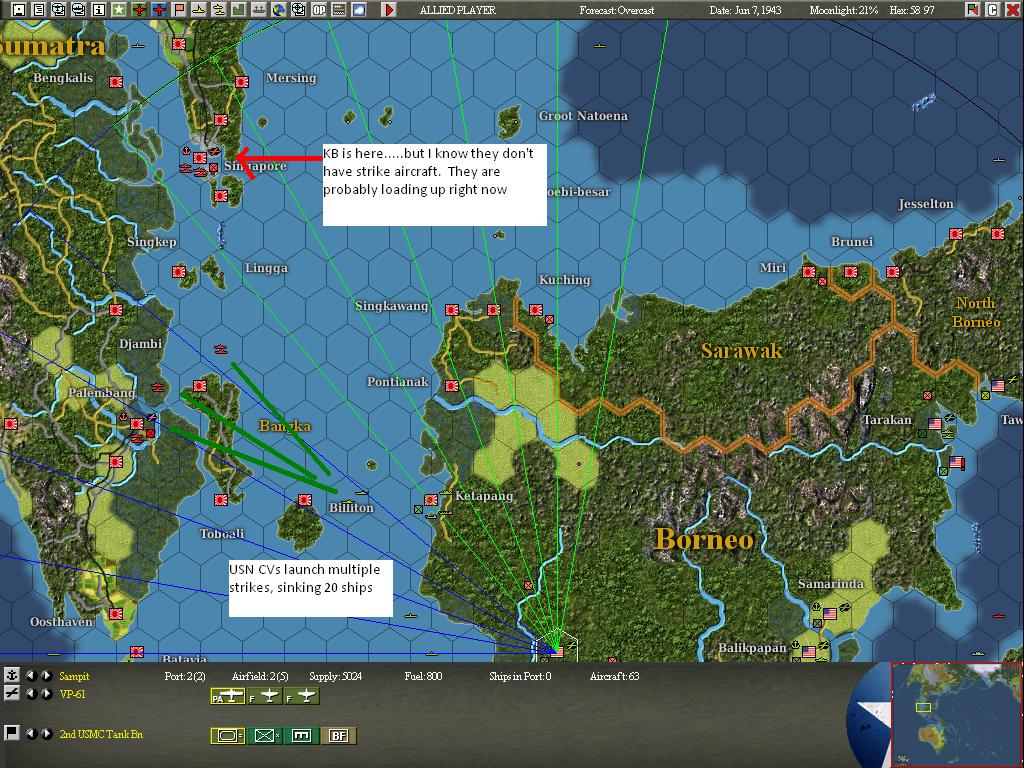Select the infantry crossed-box unit icon

(x=265, y=735)
